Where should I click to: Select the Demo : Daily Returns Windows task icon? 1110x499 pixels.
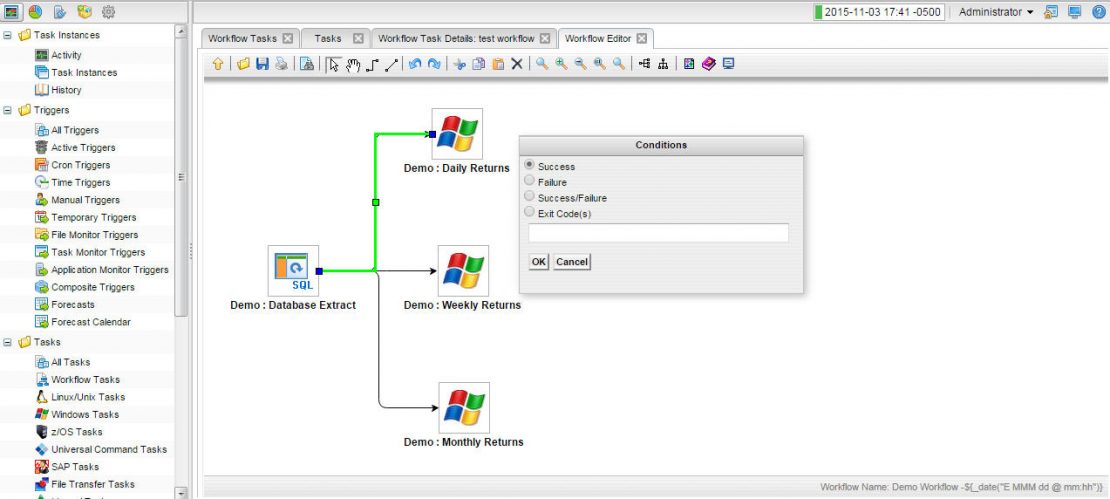pyautogui.click(x=457, y=134)
